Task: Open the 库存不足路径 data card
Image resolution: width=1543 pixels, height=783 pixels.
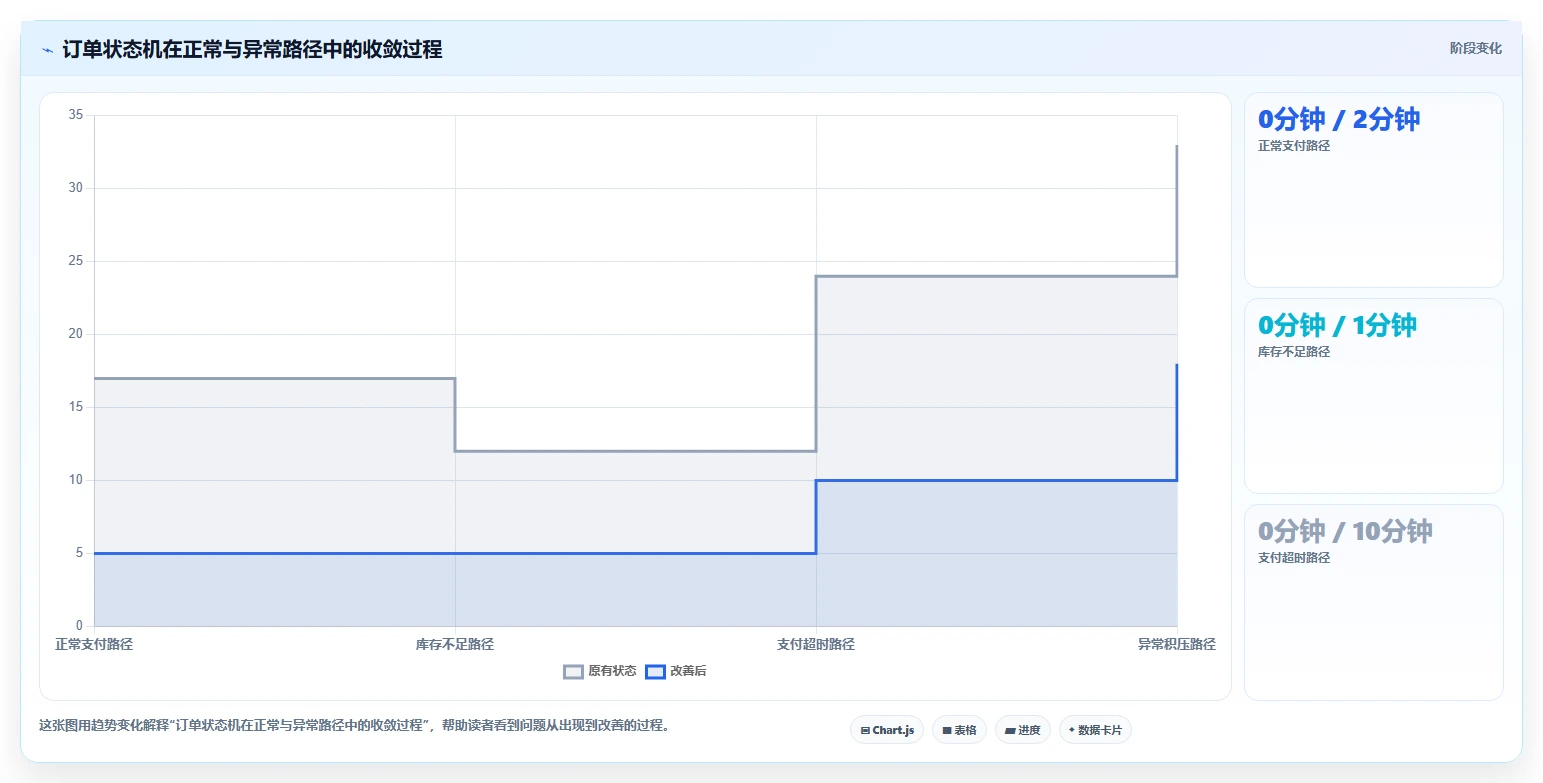Action: pyautogui.click(x=1373, y=396)
